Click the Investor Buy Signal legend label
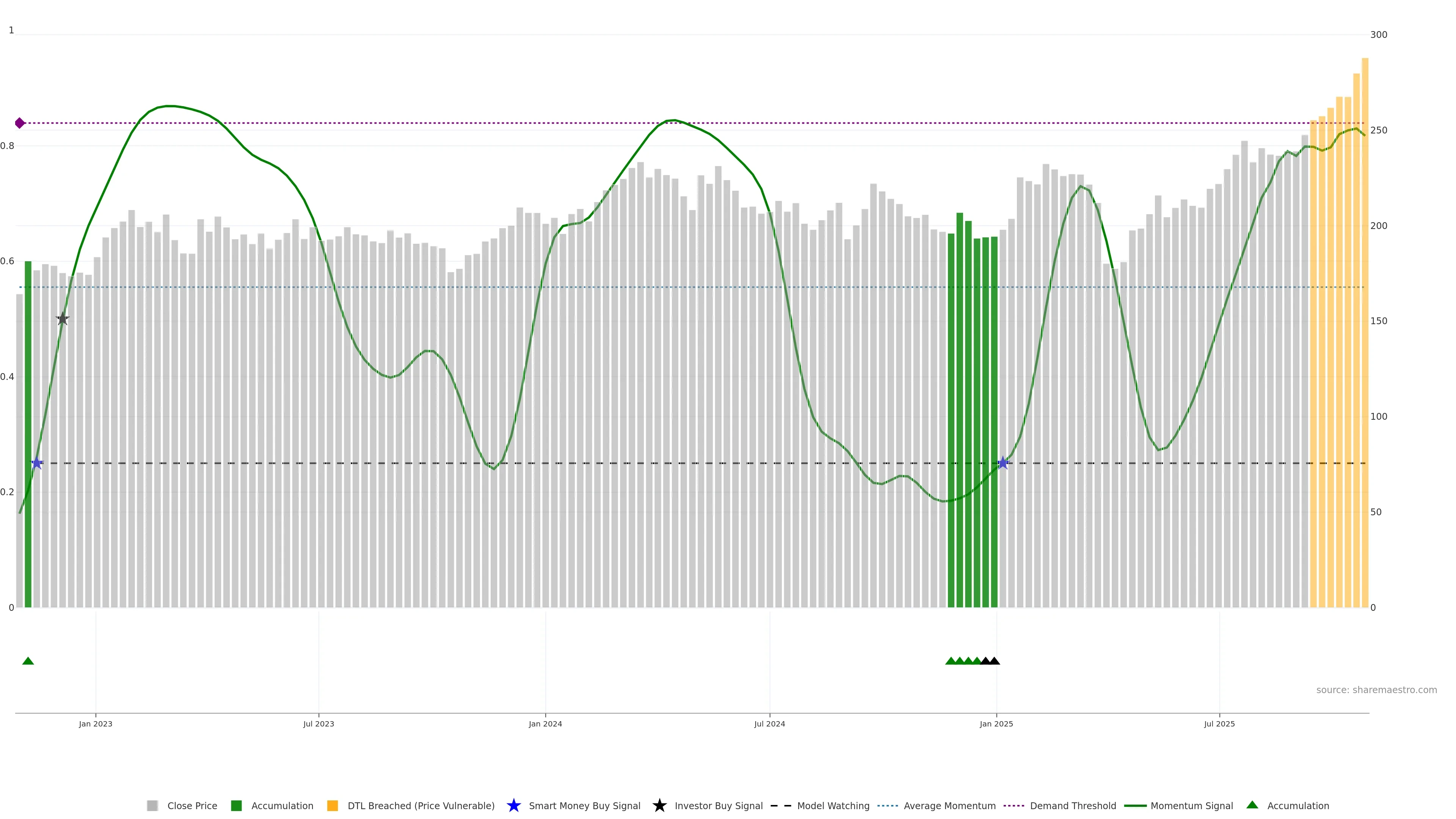 click(x=719, y=805)
